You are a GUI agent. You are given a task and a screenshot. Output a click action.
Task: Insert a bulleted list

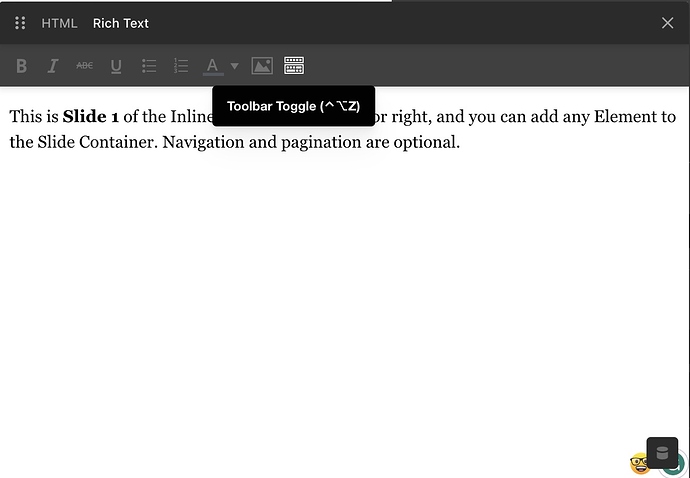[x=149, y=66]
